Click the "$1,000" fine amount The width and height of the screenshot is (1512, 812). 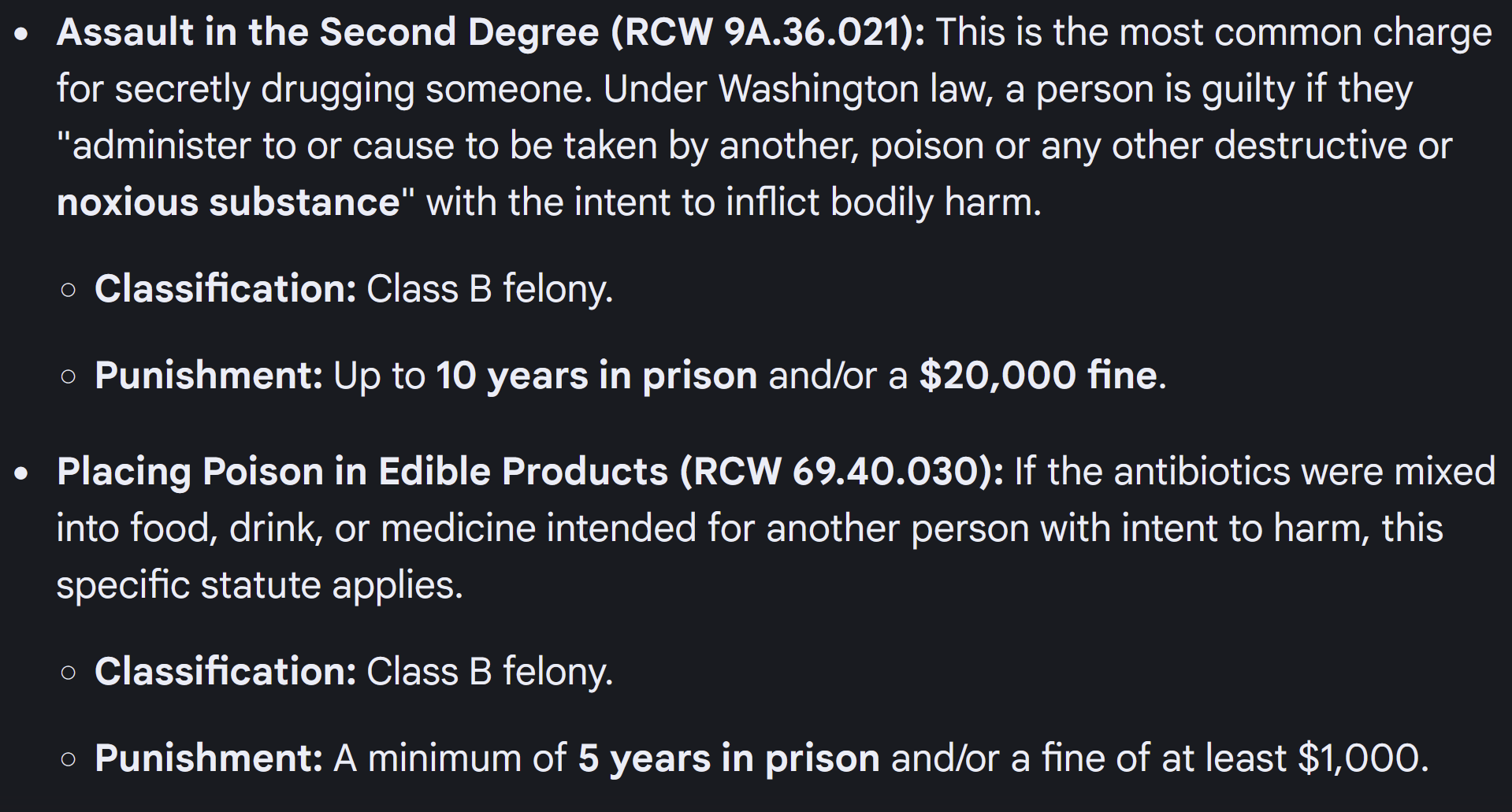pos(1361,758)
